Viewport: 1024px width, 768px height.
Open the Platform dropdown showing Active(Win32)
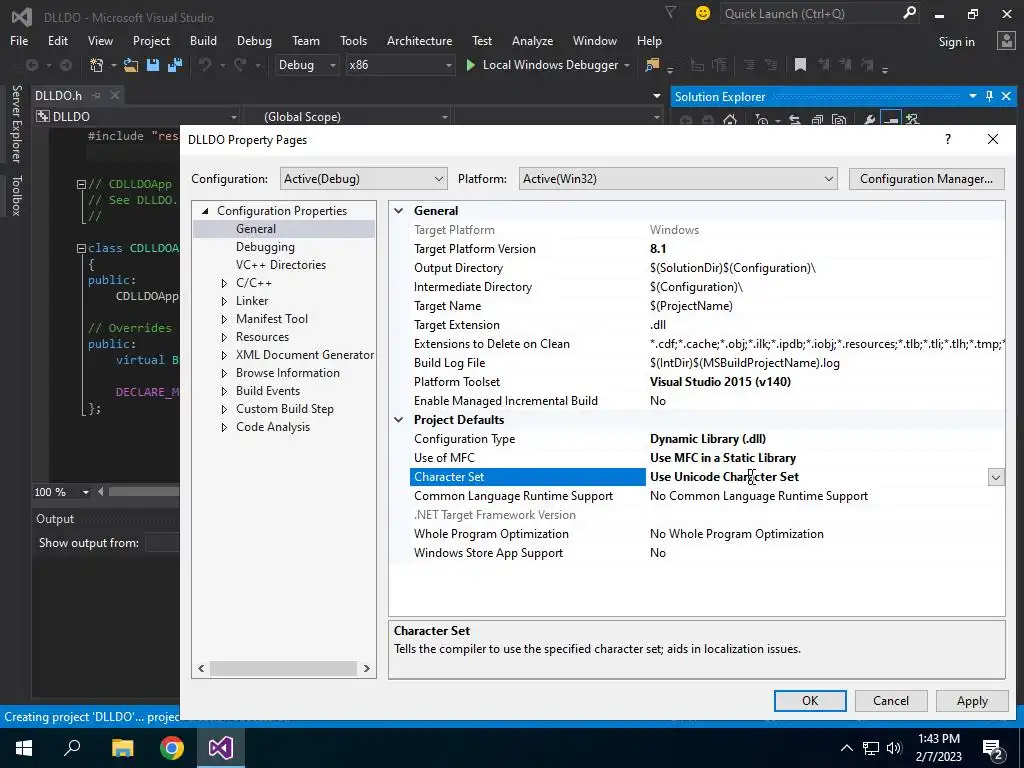coord(678,179)
